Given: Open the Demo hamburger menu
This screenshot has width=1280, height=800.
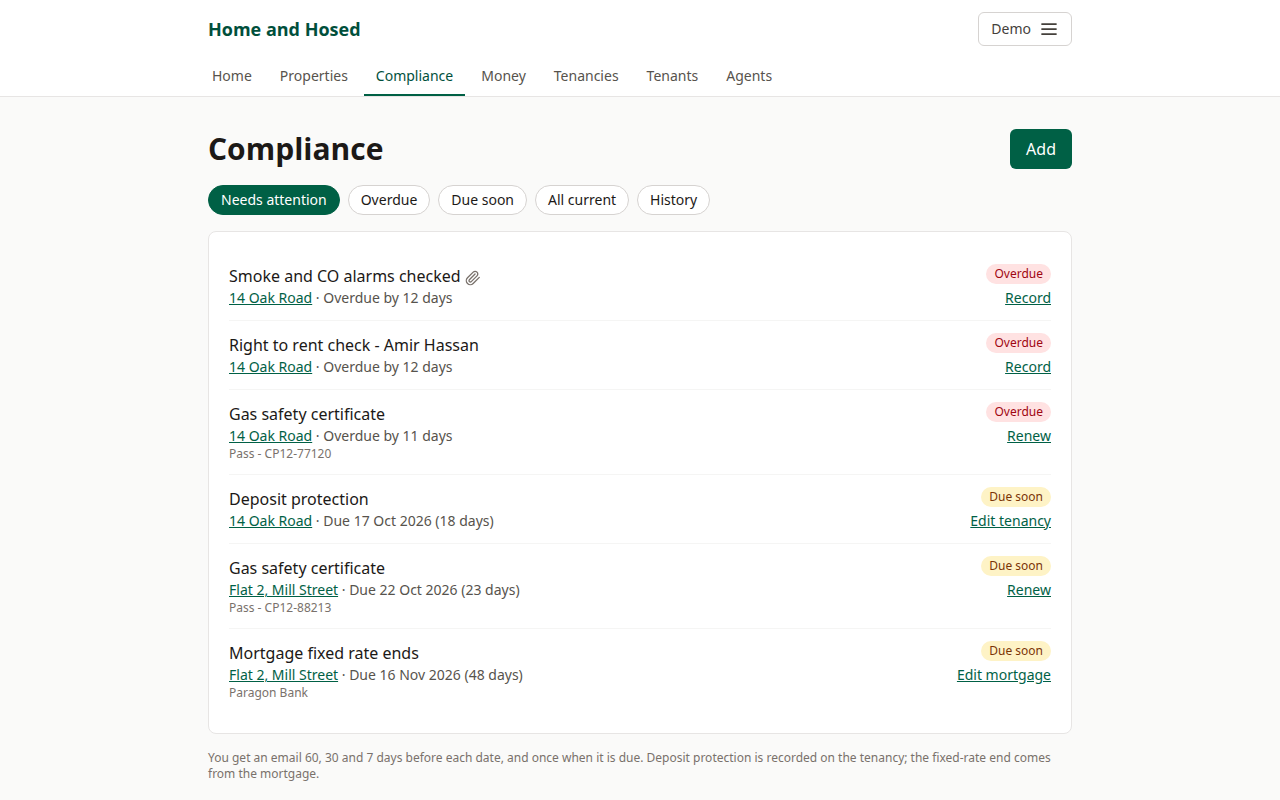Looking at the screenshot, I should click(1024, 29).
